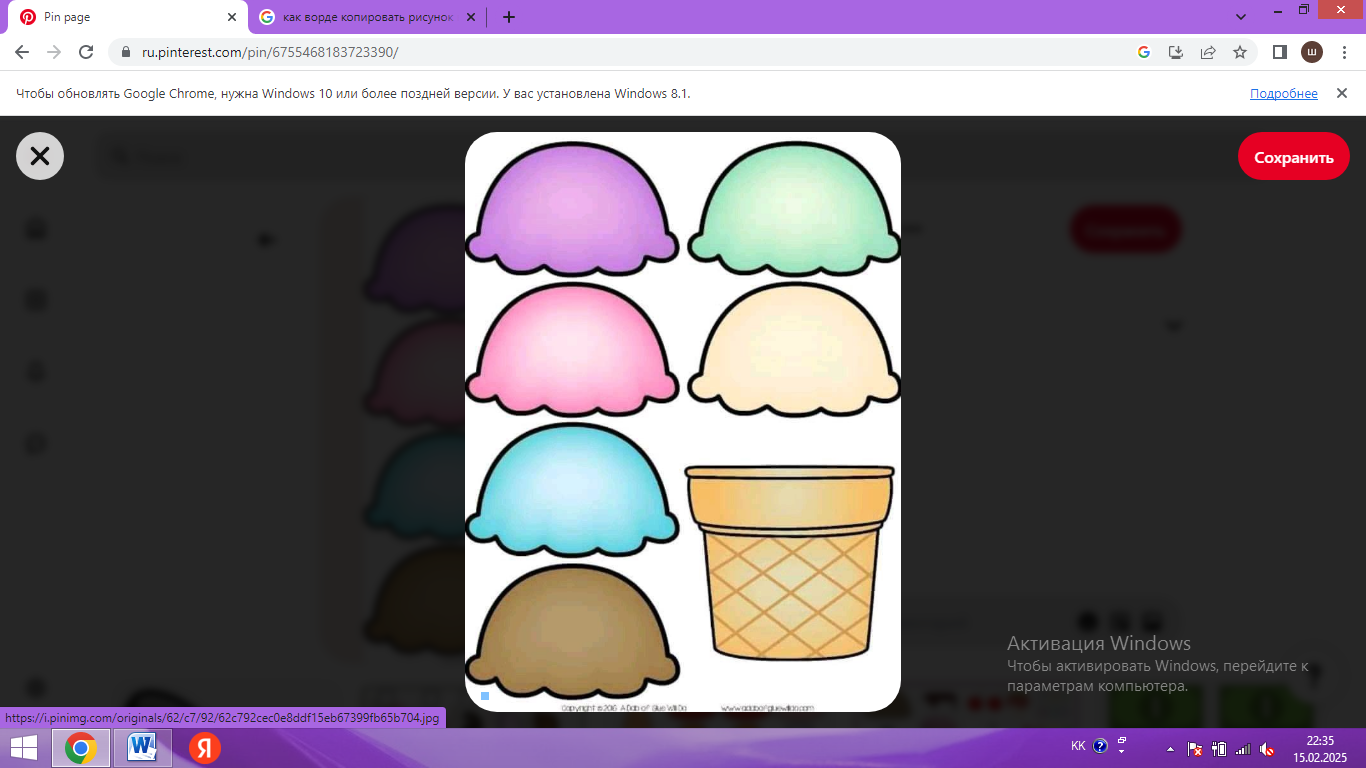Close the enlarged pin image overlay
1366x768 pixels.
pyautogui.click(x=40, y=156)
